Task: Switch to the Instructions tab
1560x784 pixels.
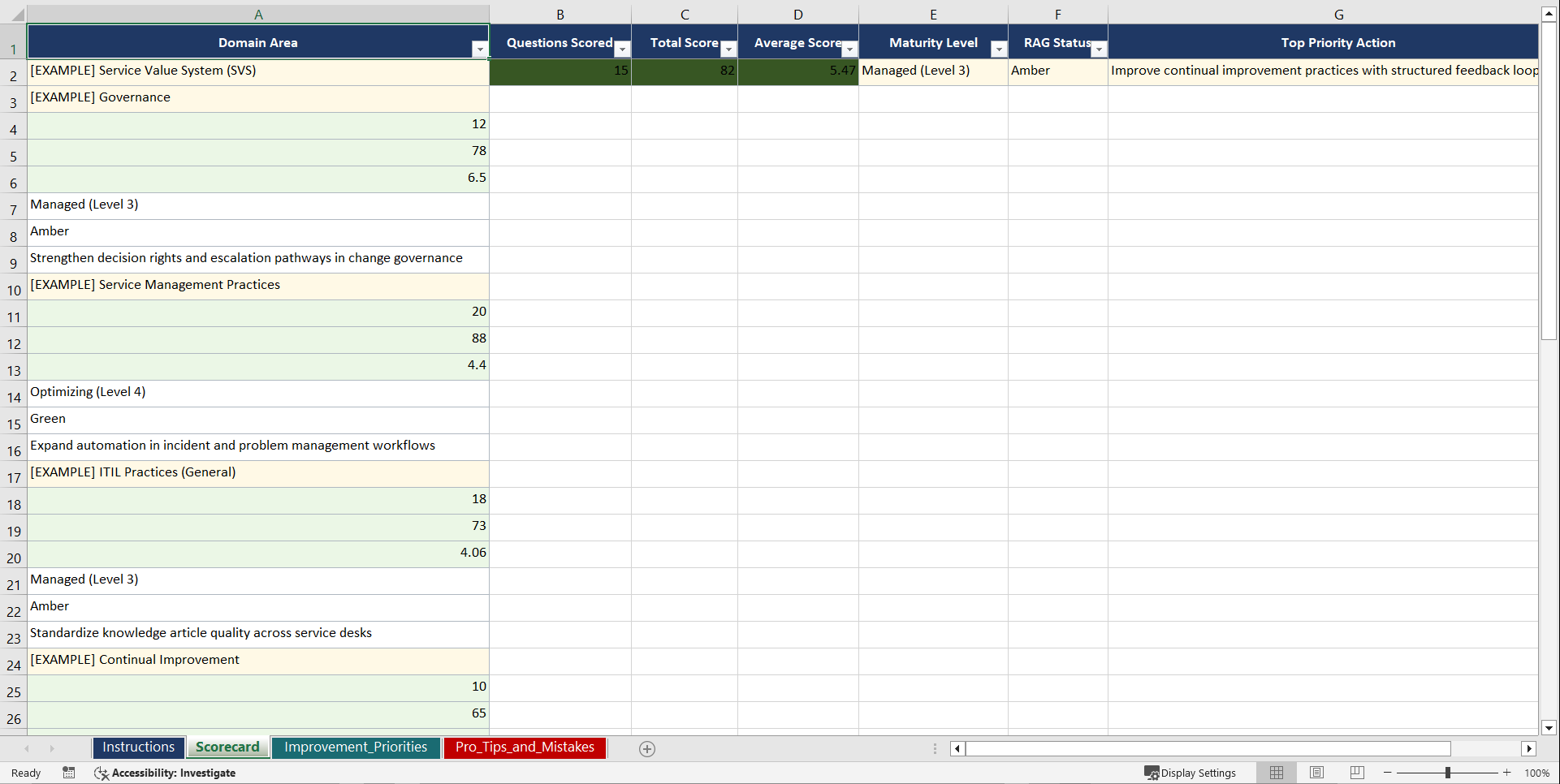Action: click(138, 747)
